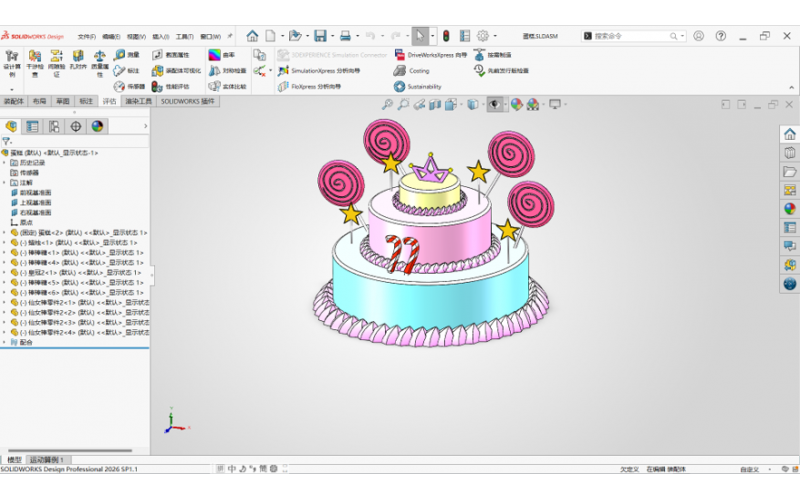Expand the 注解 (Annotations) tree node
800x500 pixels.
click(x=5, y=183)
